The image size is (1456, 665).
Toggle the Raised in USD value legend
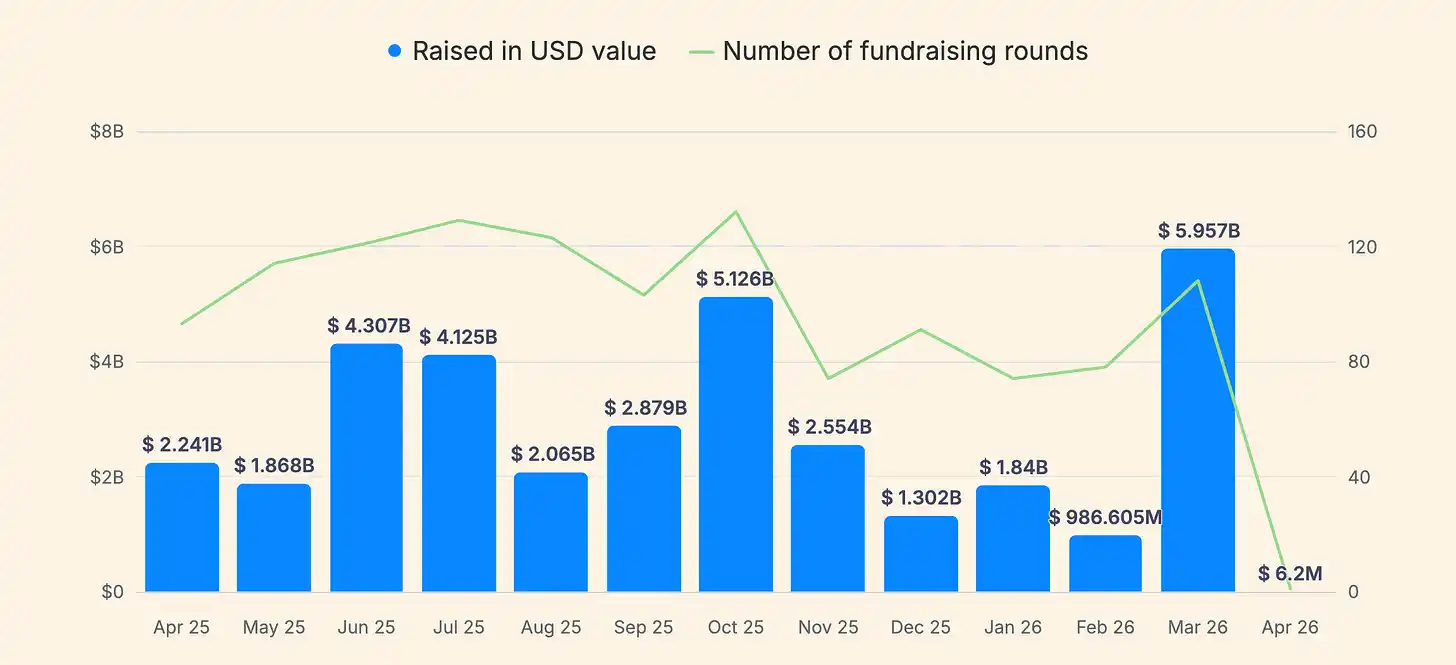(x=534, y=51)
